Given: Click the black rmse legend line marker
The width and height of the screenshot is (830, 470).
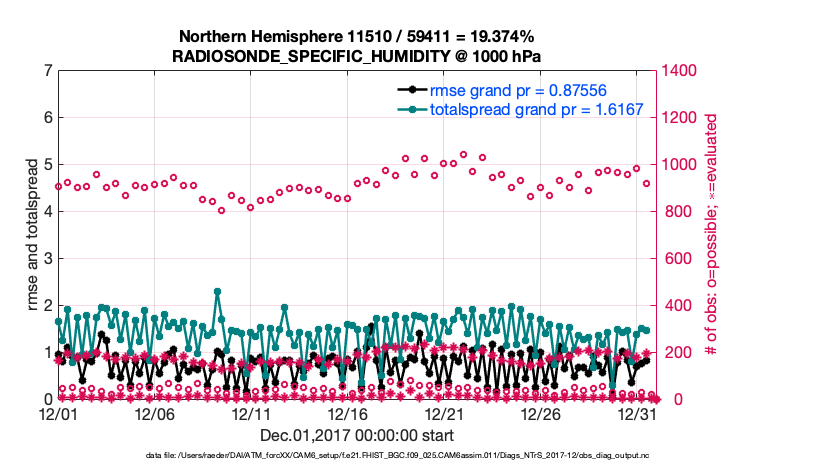Looking at the screenshot, I should tap(409, 88).
